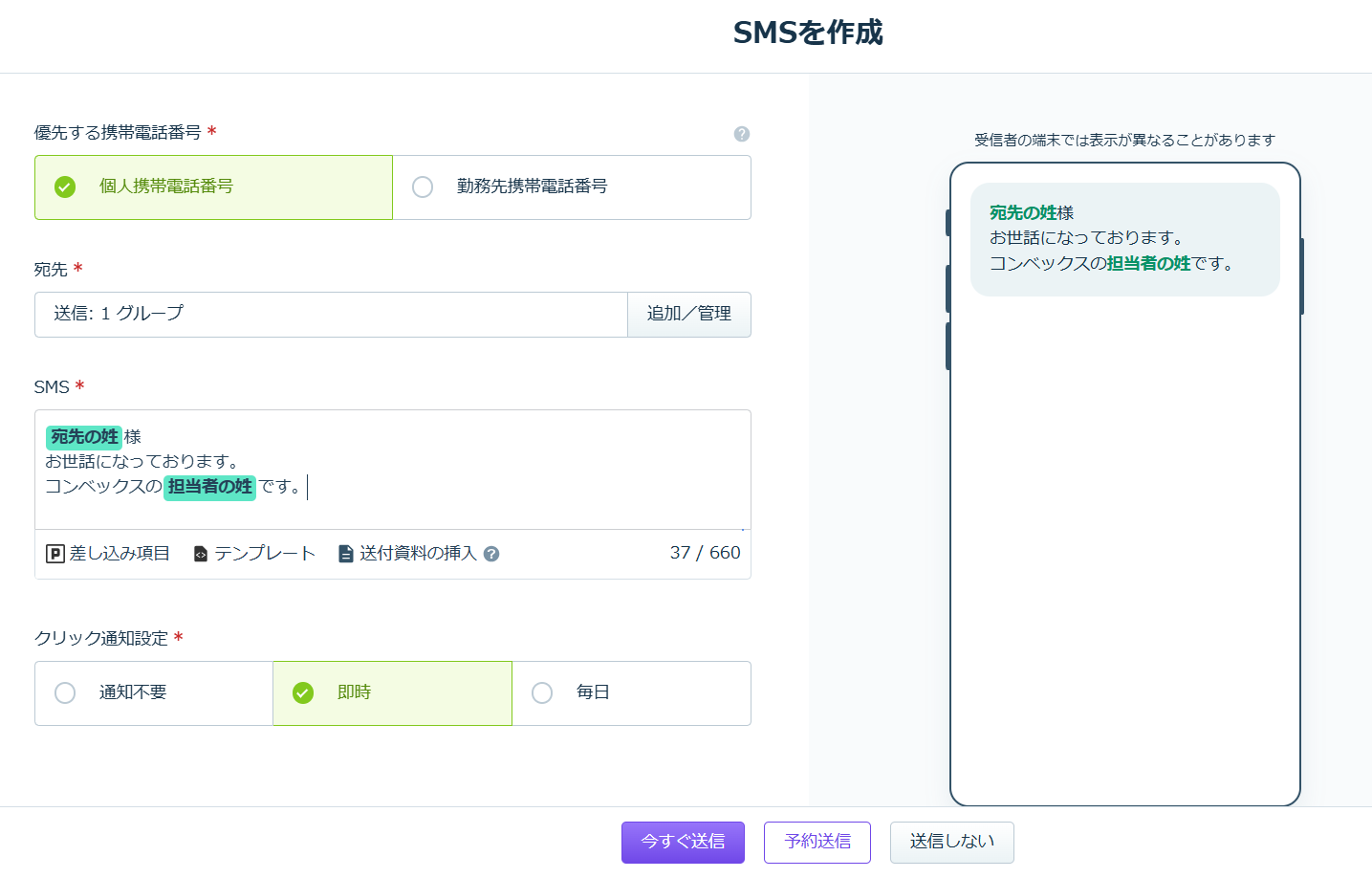Click inside the SMS message text area
Image resolution: width=1372 pixels, height=878 pixels.
(393, 470)
